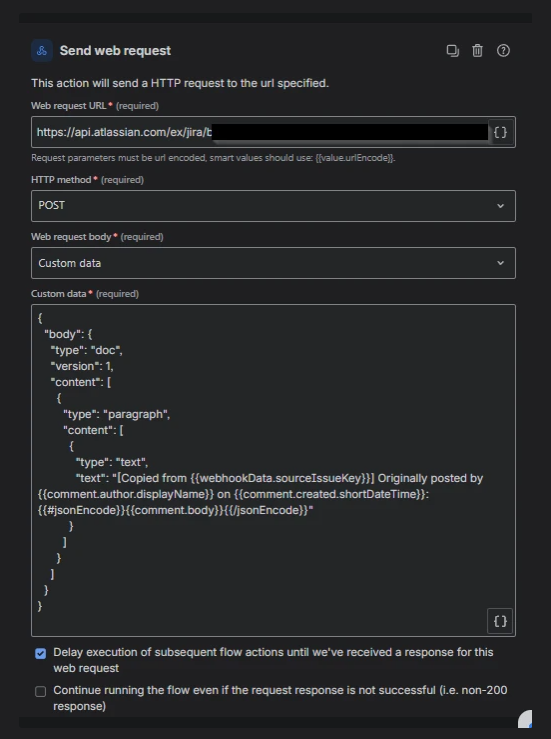Screen dimensions: 551x739
Task: Click the partial widget icon at bottom-right corner
Action: [x=525, y=719]
